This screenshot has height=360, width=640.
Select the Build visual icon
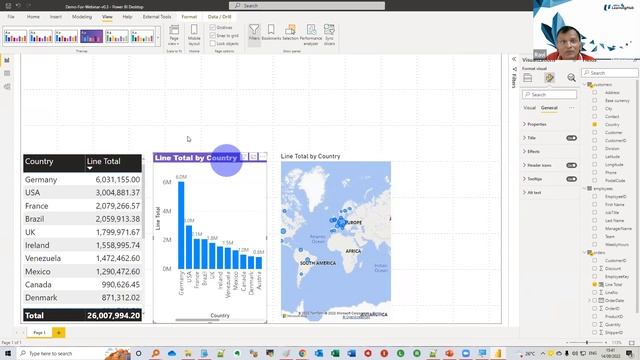click(528, 78)
